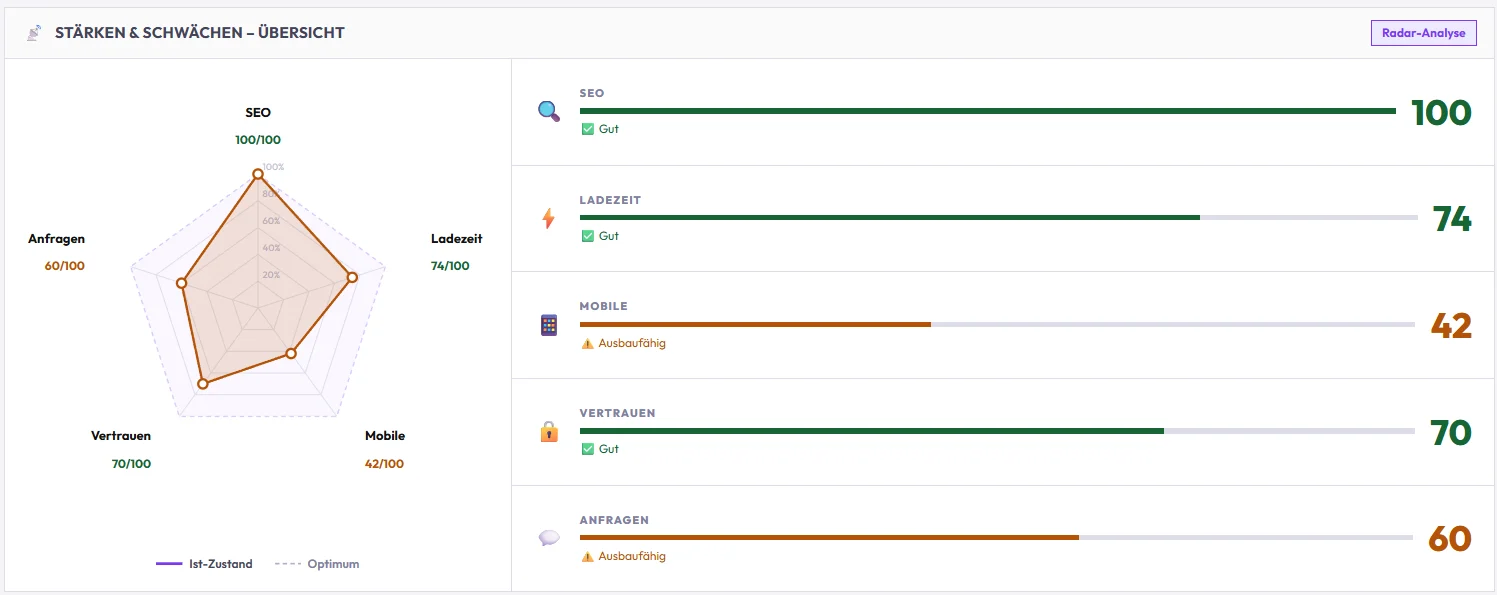
Task: Click the Vertrauen label on radar chart
Action: 121,436
